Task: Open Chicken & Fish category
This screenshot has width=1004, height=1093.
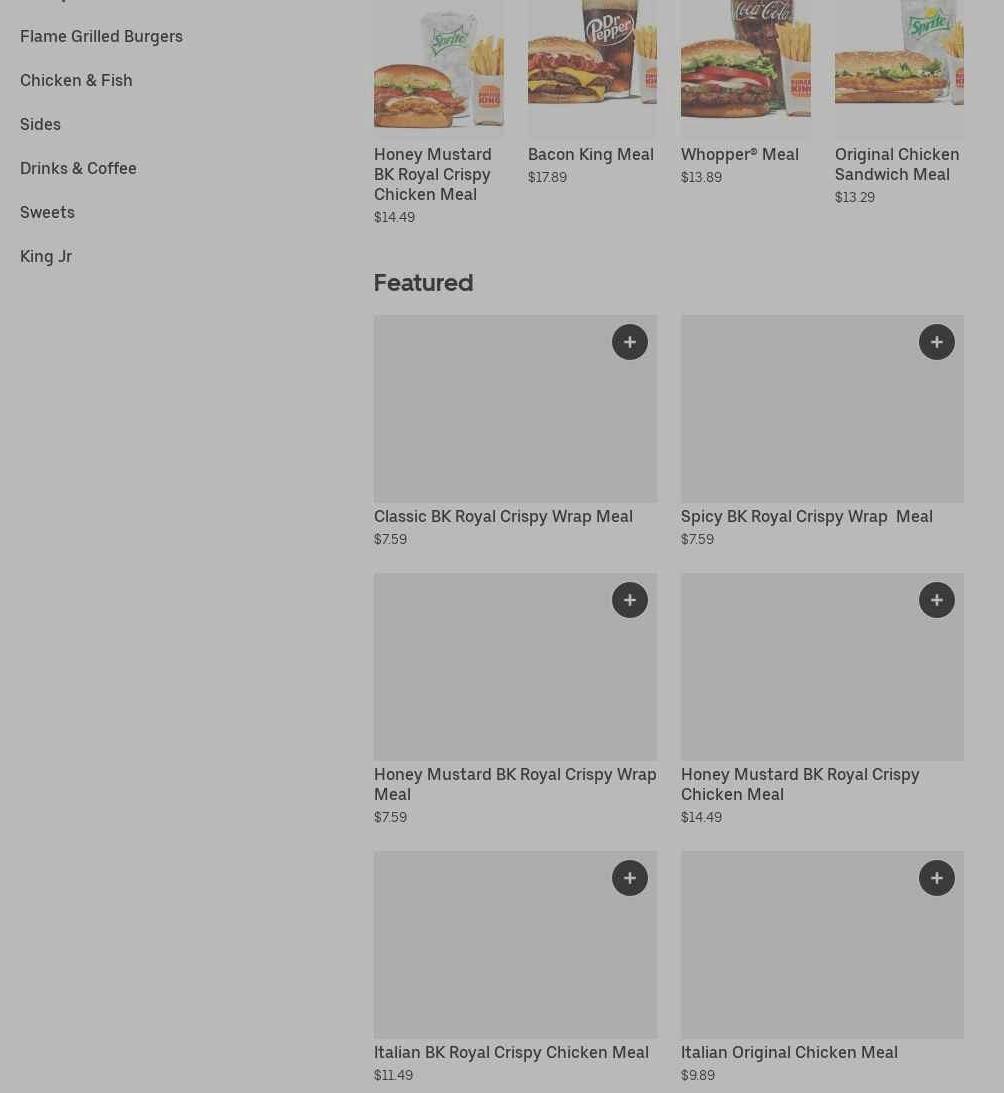Action: point(76,80)
